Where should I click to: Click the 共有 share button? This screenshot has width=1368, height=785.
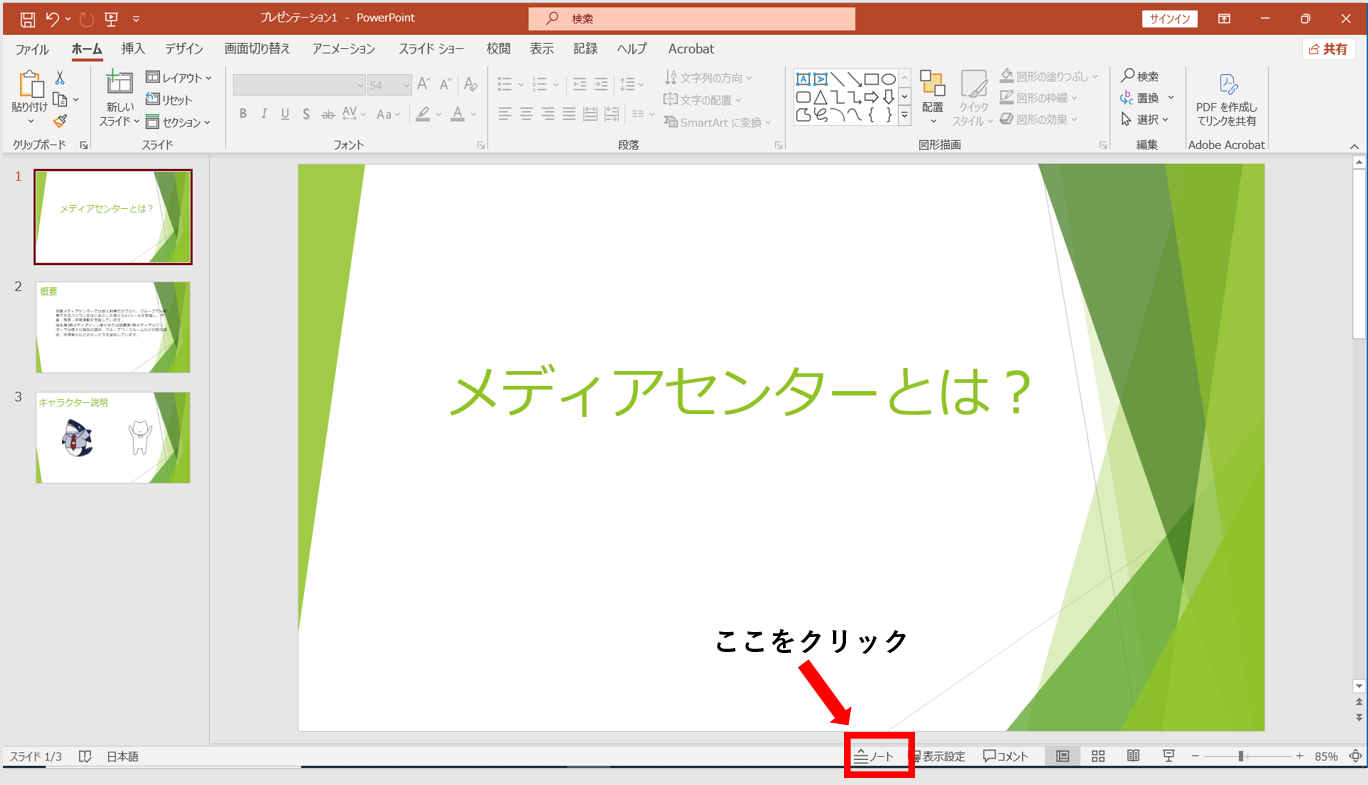(x=1328, y=49)
